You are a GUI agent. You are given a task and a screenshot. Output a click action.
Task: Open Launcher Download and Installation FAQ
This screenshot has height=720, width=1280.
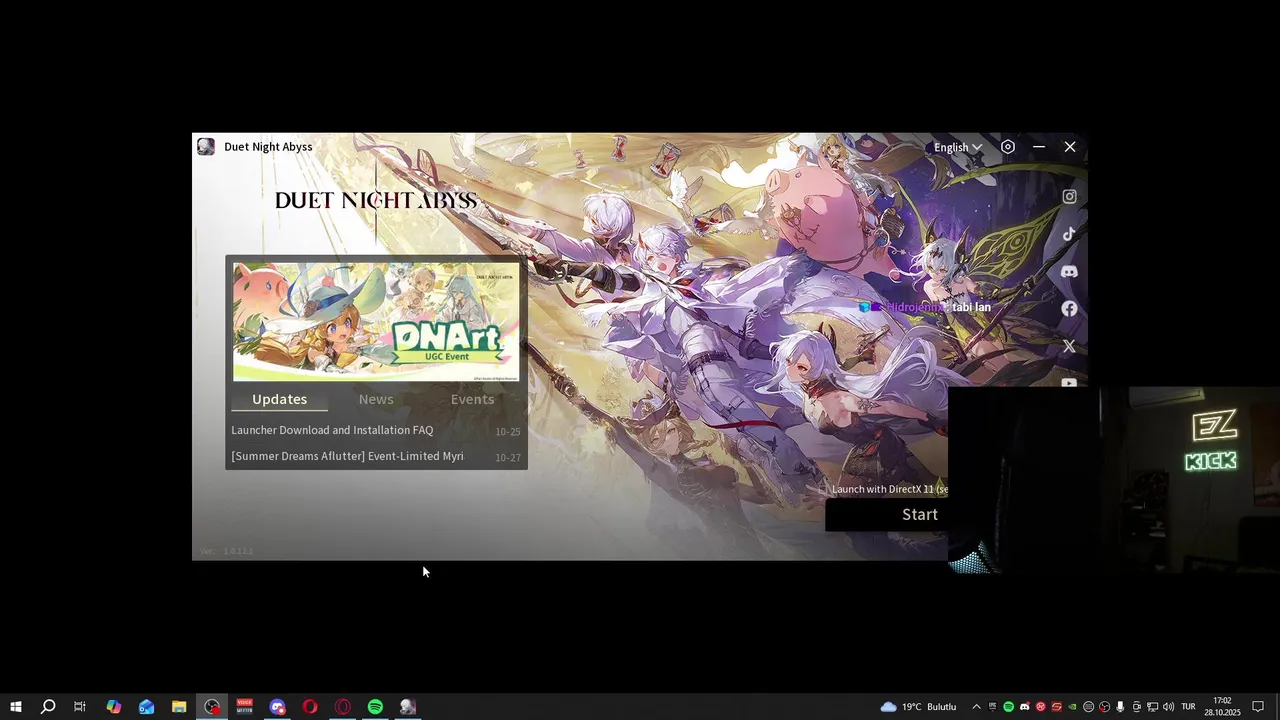click(332, 430)
